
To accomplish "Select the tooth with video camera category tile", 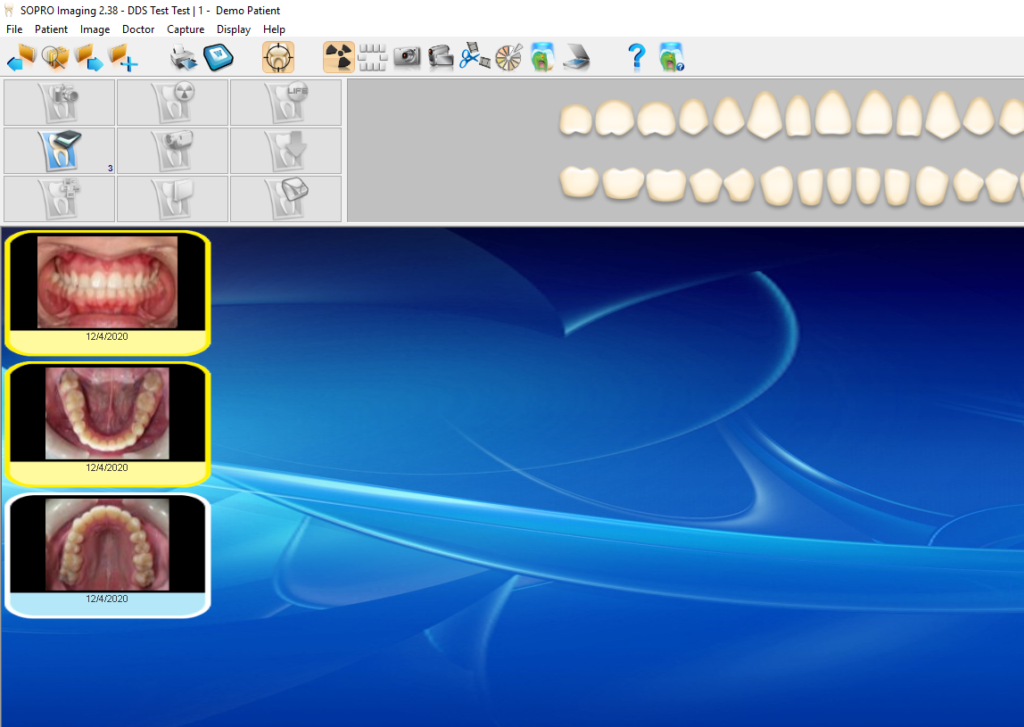I will (x=172, y=151).
